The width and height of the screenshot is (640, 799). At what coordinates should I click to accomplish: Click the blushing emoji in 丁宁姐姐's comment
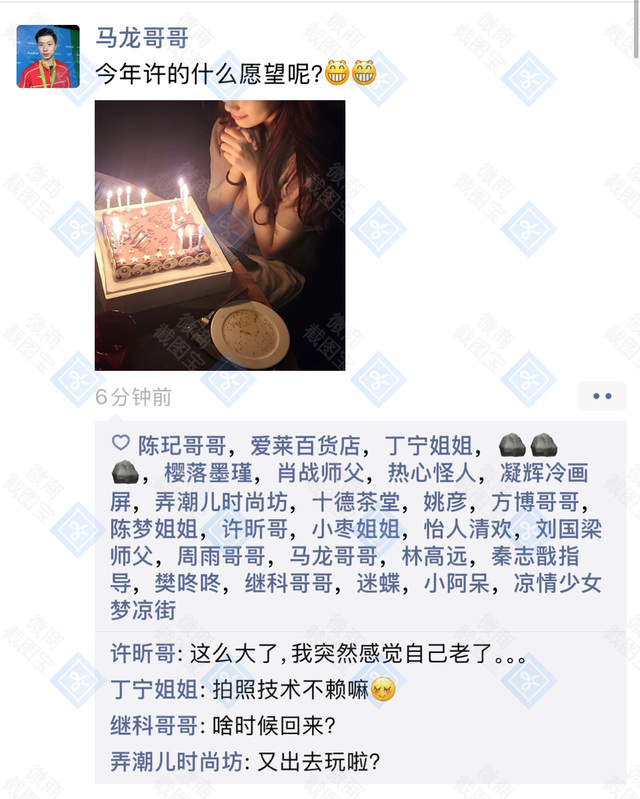[x=383, y=690]
